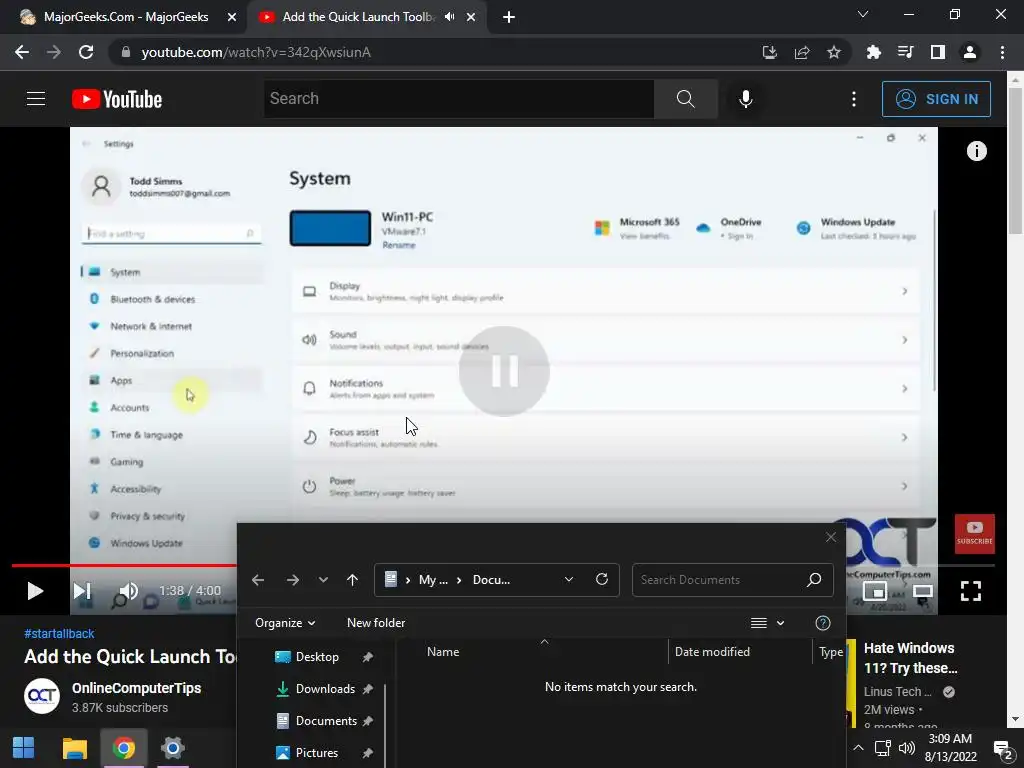1024x768 pixels.
Task: Open the Organize dropdown menu
Action: tap(285, 623)
